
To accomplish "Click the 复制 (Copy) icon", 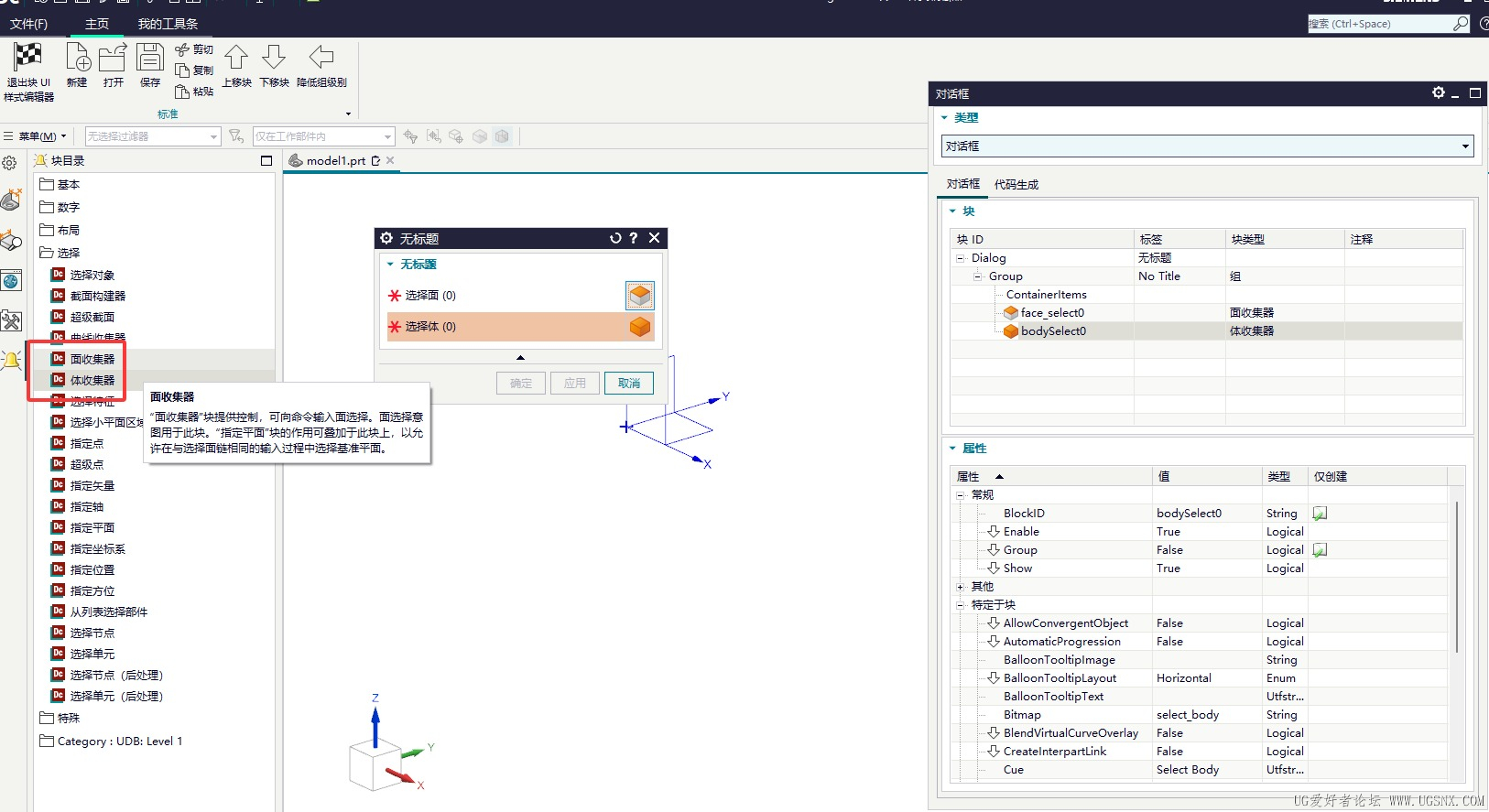I will click(x=182, y=70).
